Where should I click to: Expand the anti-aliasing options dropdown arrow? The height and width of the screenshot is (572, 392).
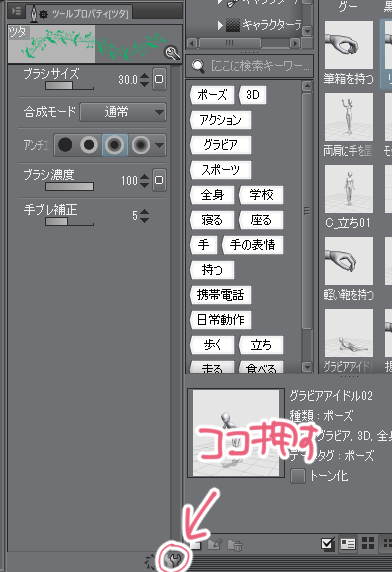tap(159, 145)
